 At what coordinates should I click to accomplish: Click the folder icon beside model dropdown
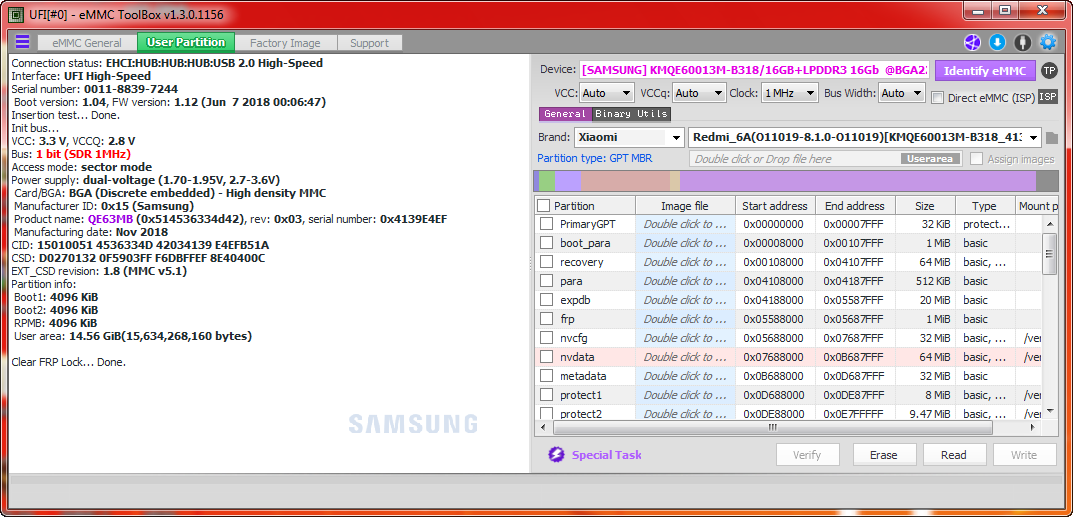(1052, 138)
